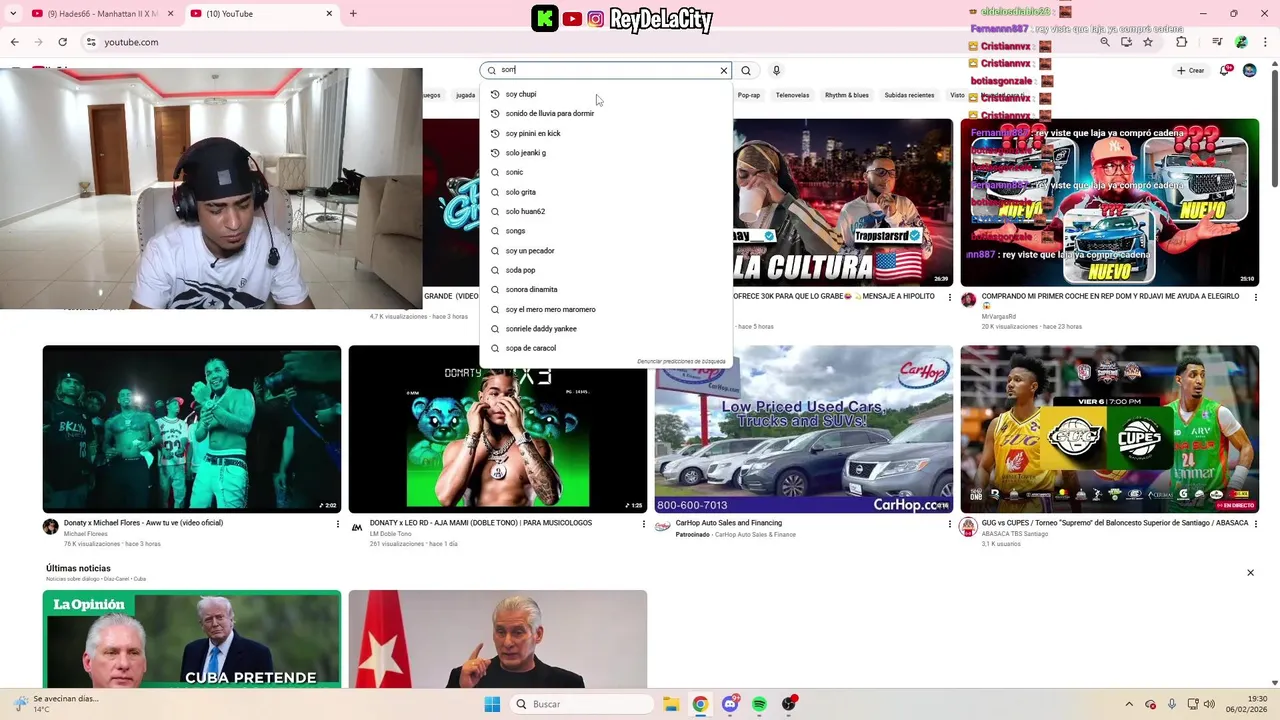Open 'COMPRANDO MI PRIMER COCHE' video thumbnail

point(1110,203)
